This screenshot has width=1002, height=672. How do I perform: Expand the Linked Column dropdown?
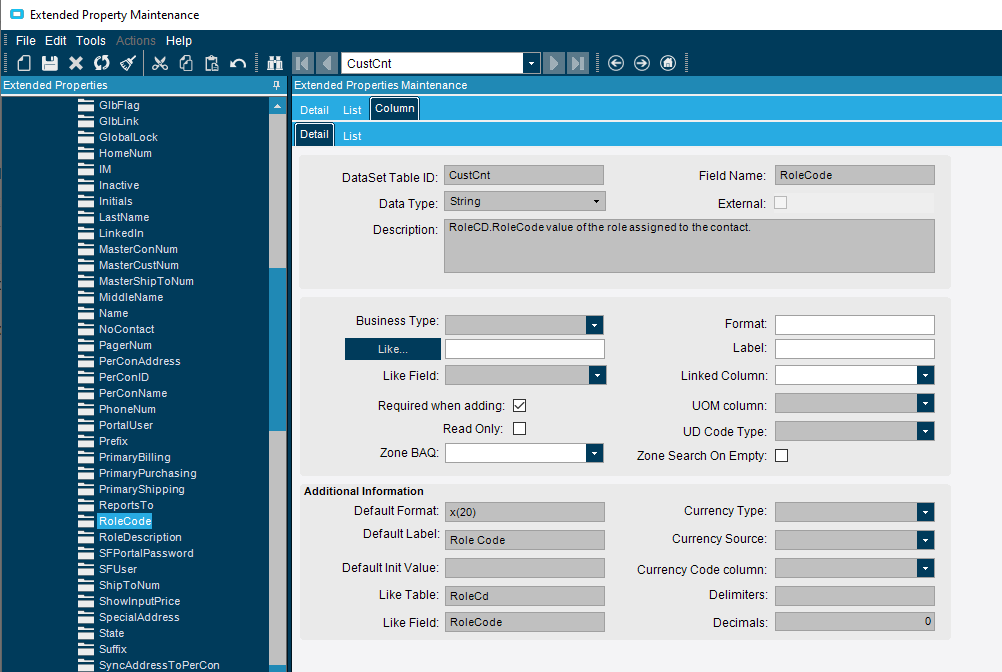coord(925,376)
